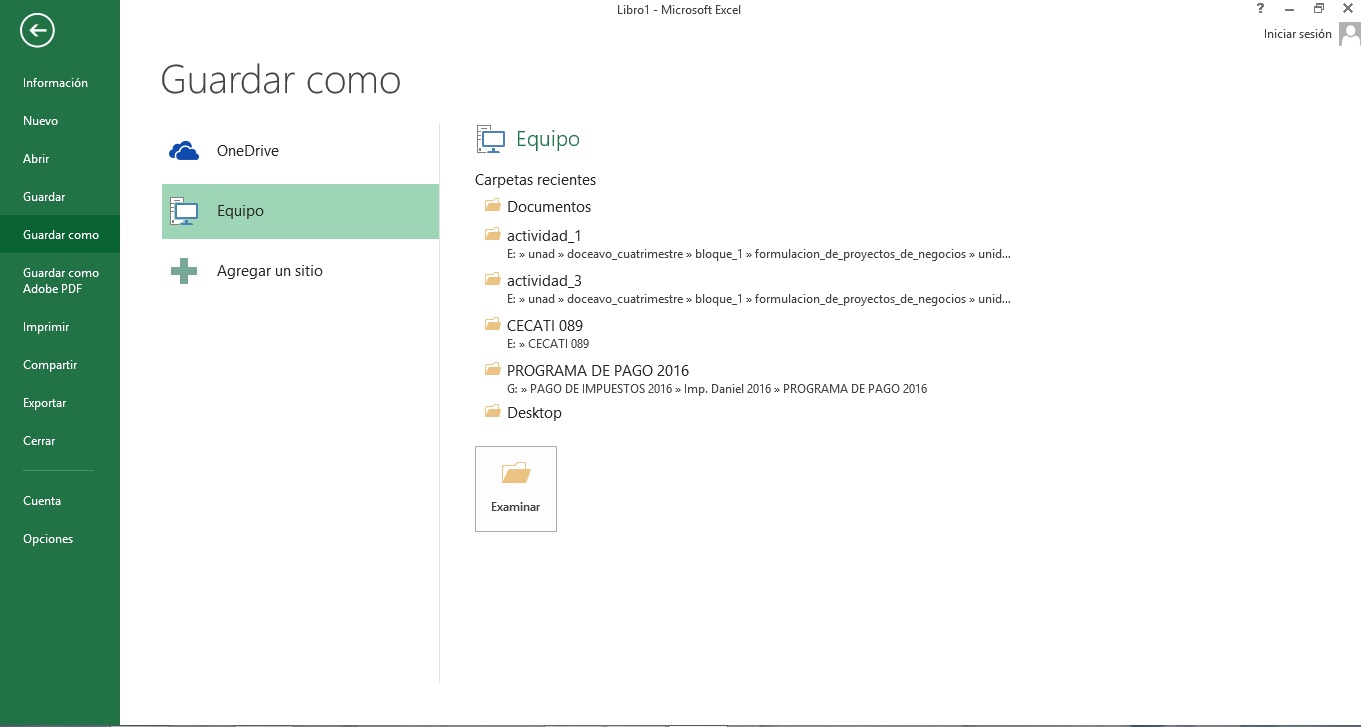Image resolution: width=1361 pixels, height=727 pixels.
Task: Select the CECATI 089 recent folder
Action: (x=545, y=326)
